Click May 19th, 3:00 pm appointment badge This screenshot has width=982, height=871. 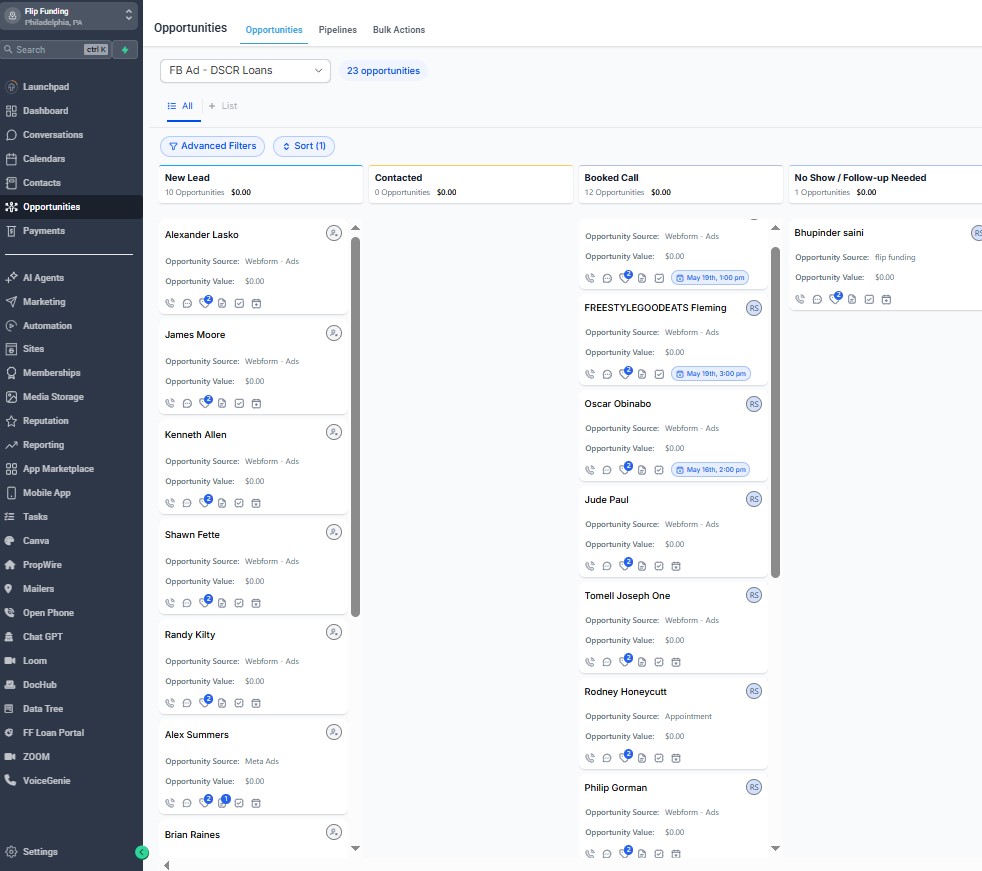point(710,373)
